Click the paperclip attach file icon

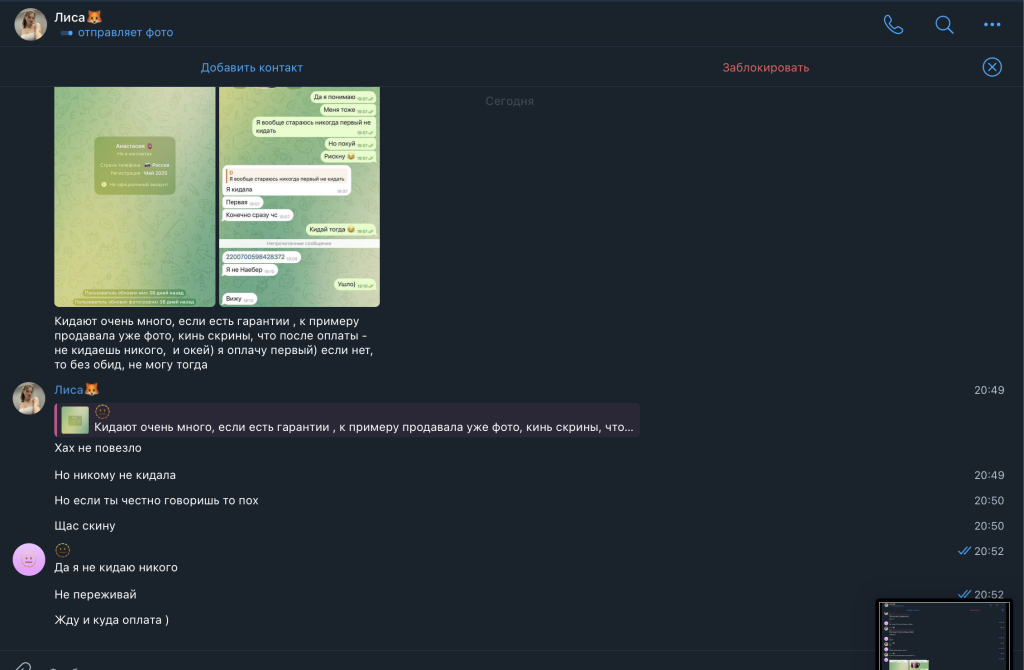pos(22,666)
